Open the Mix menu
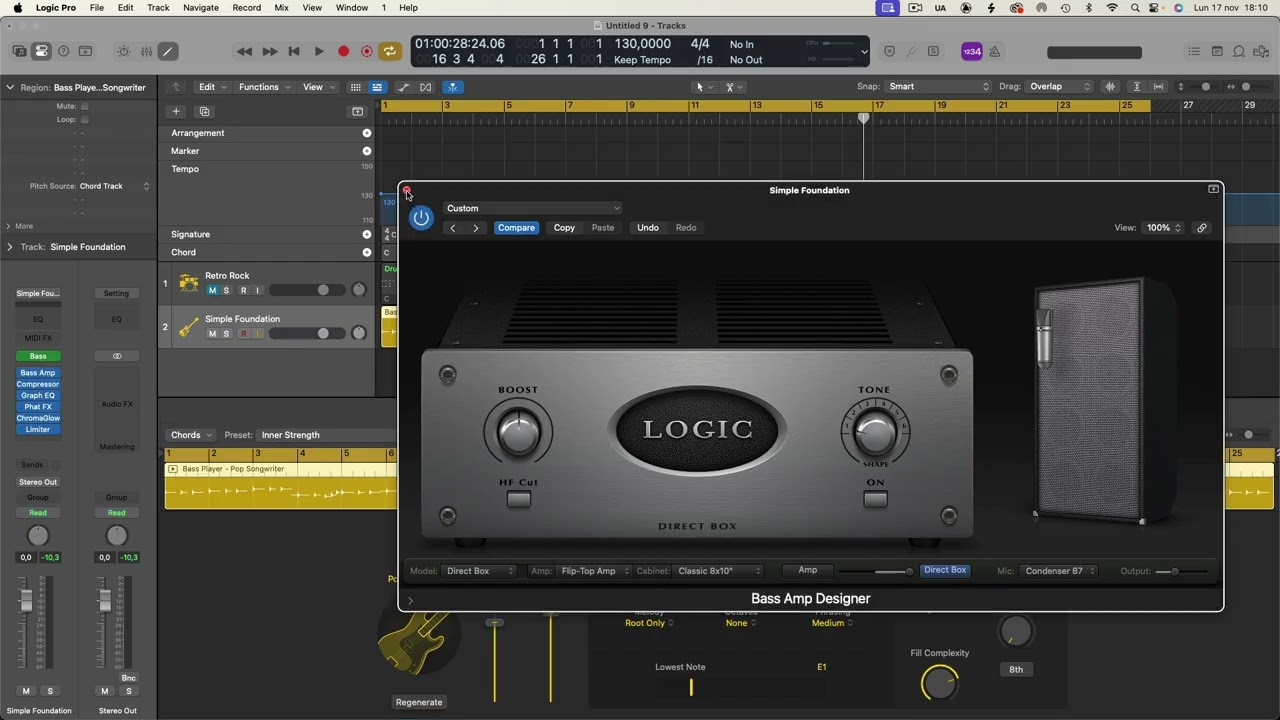 pyautogui.click(x=281, y=8)
